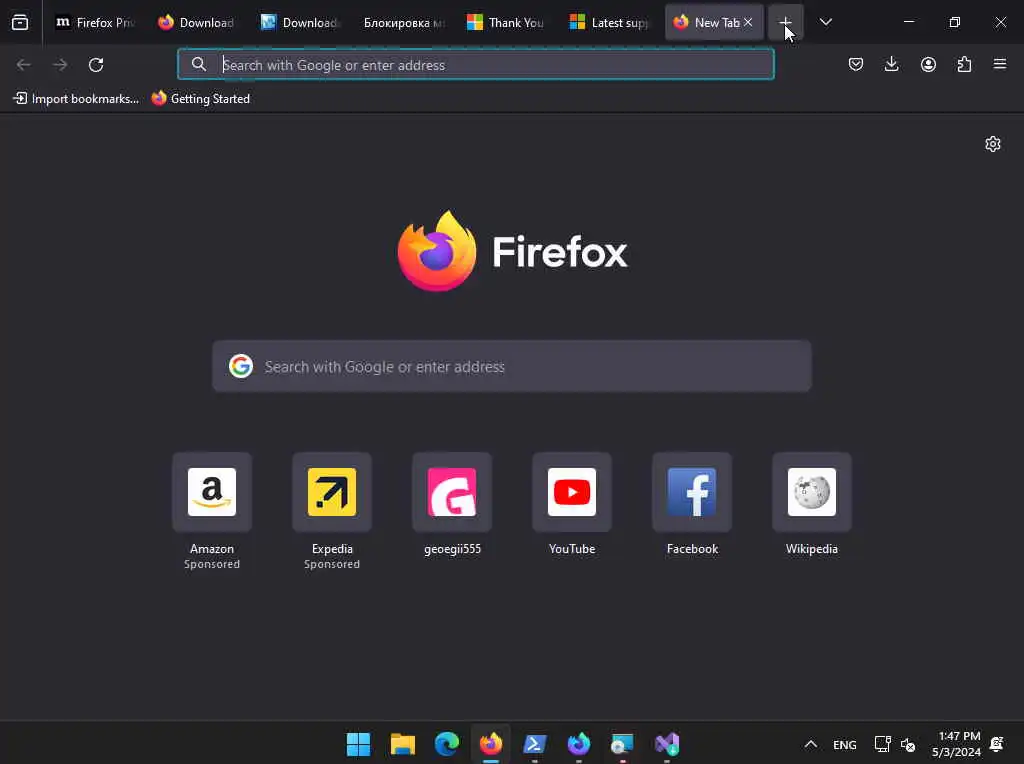Click Import bookmarks in the bookmarks toolbar
Image resolution: width=1024 pixels, height=764 pixels.
tap(76, 99)
